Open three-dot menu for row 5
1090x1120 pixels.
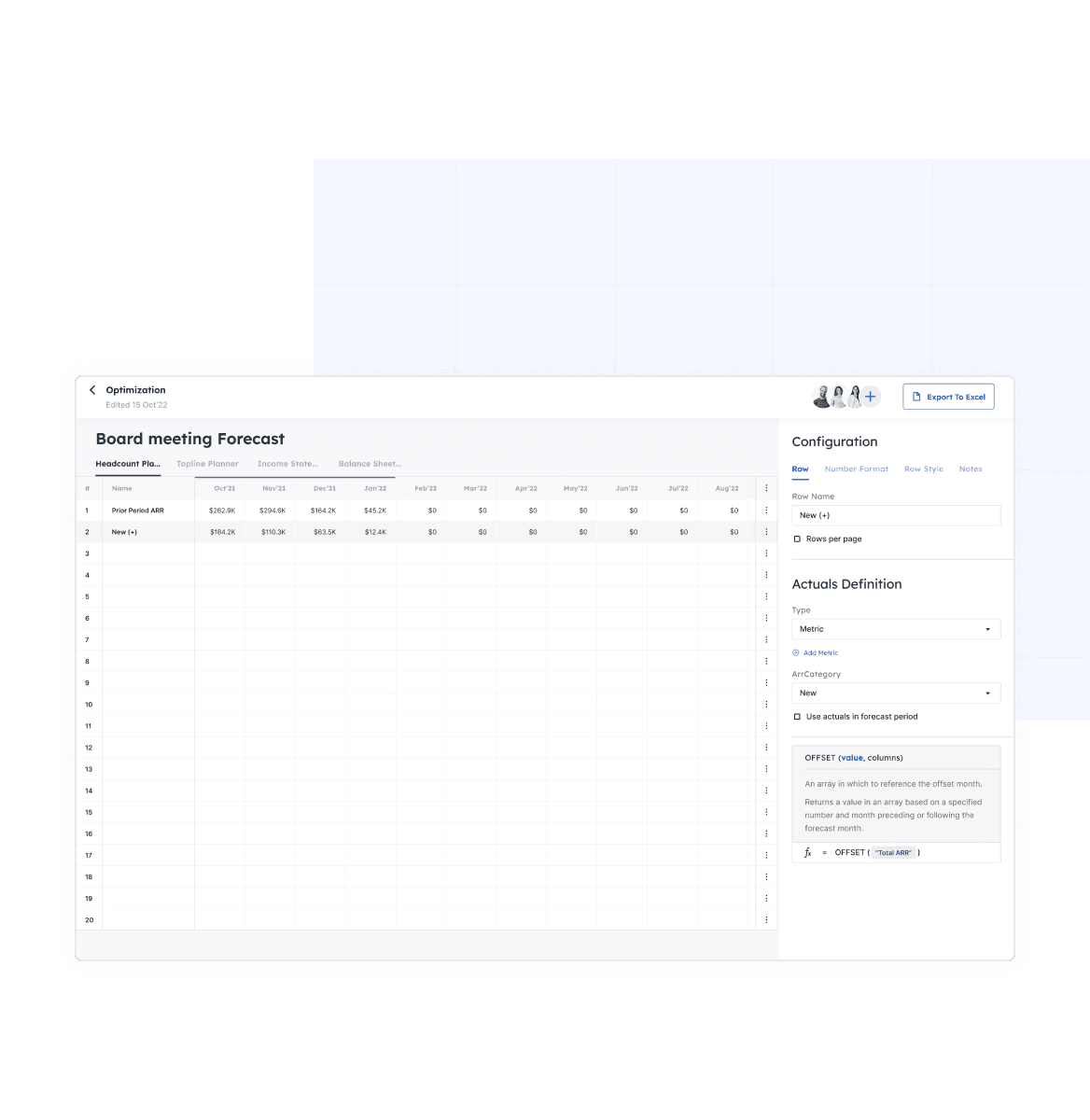pyautogui.click(x=766, y=596)
